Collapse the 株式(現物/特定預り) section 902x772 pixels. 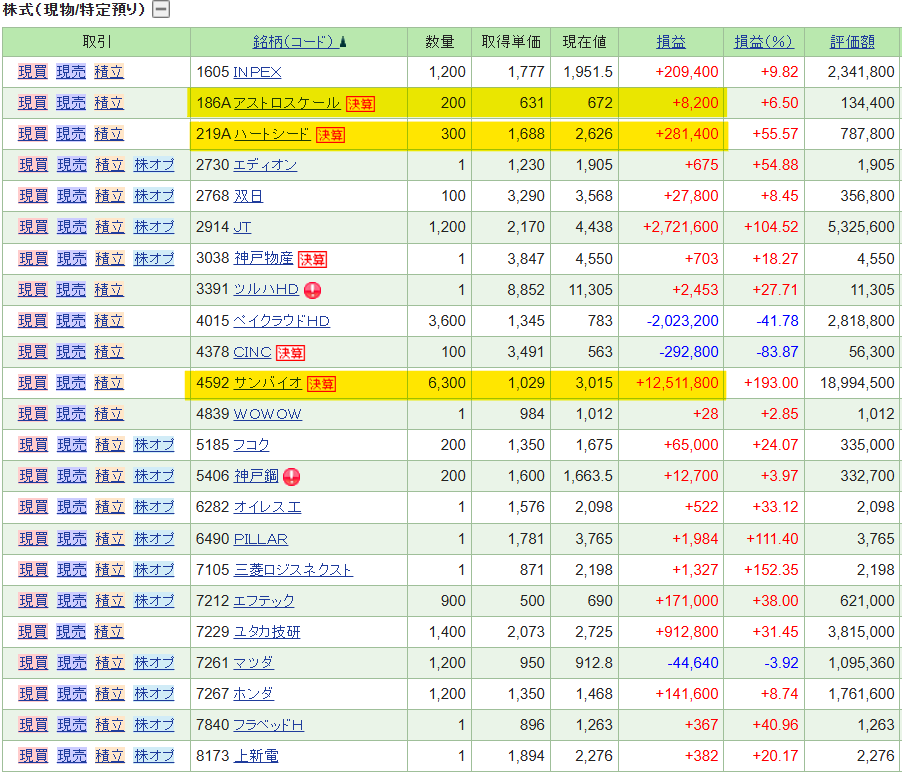tap(160, 10)
